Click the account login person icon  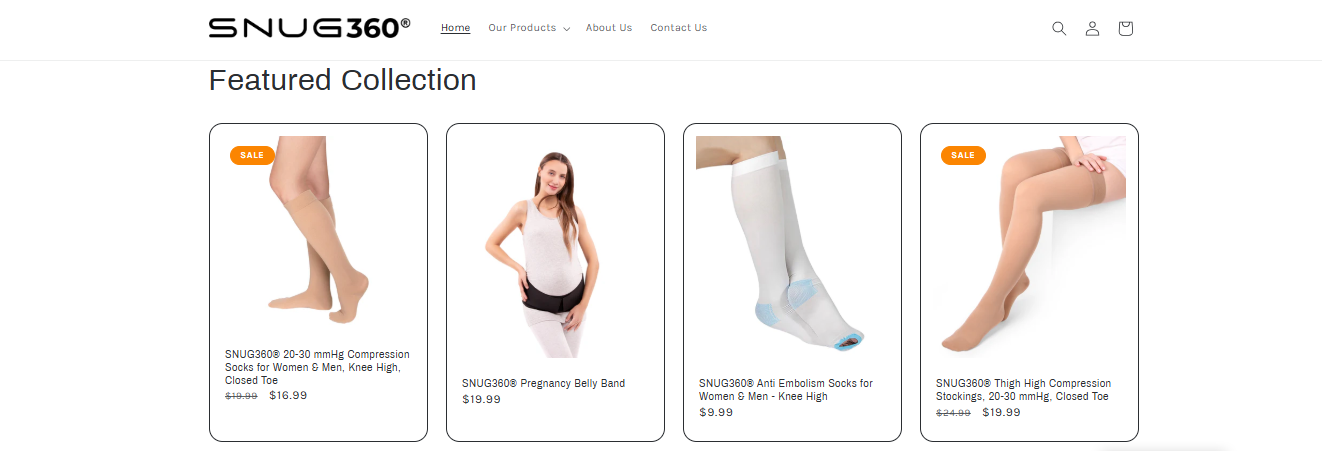tap(1092, 28)
